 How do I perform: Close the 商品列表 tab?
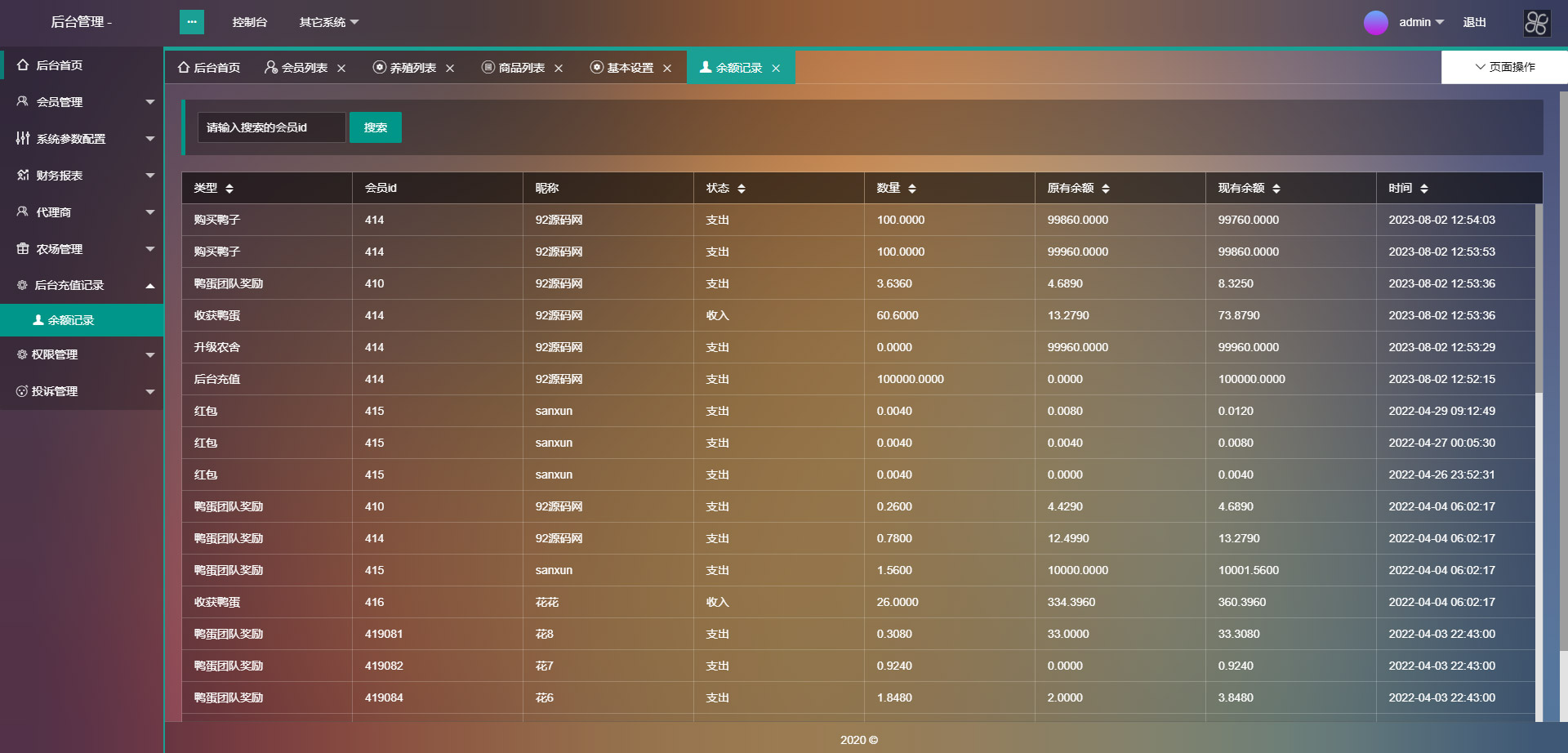(x=559, y=69)
